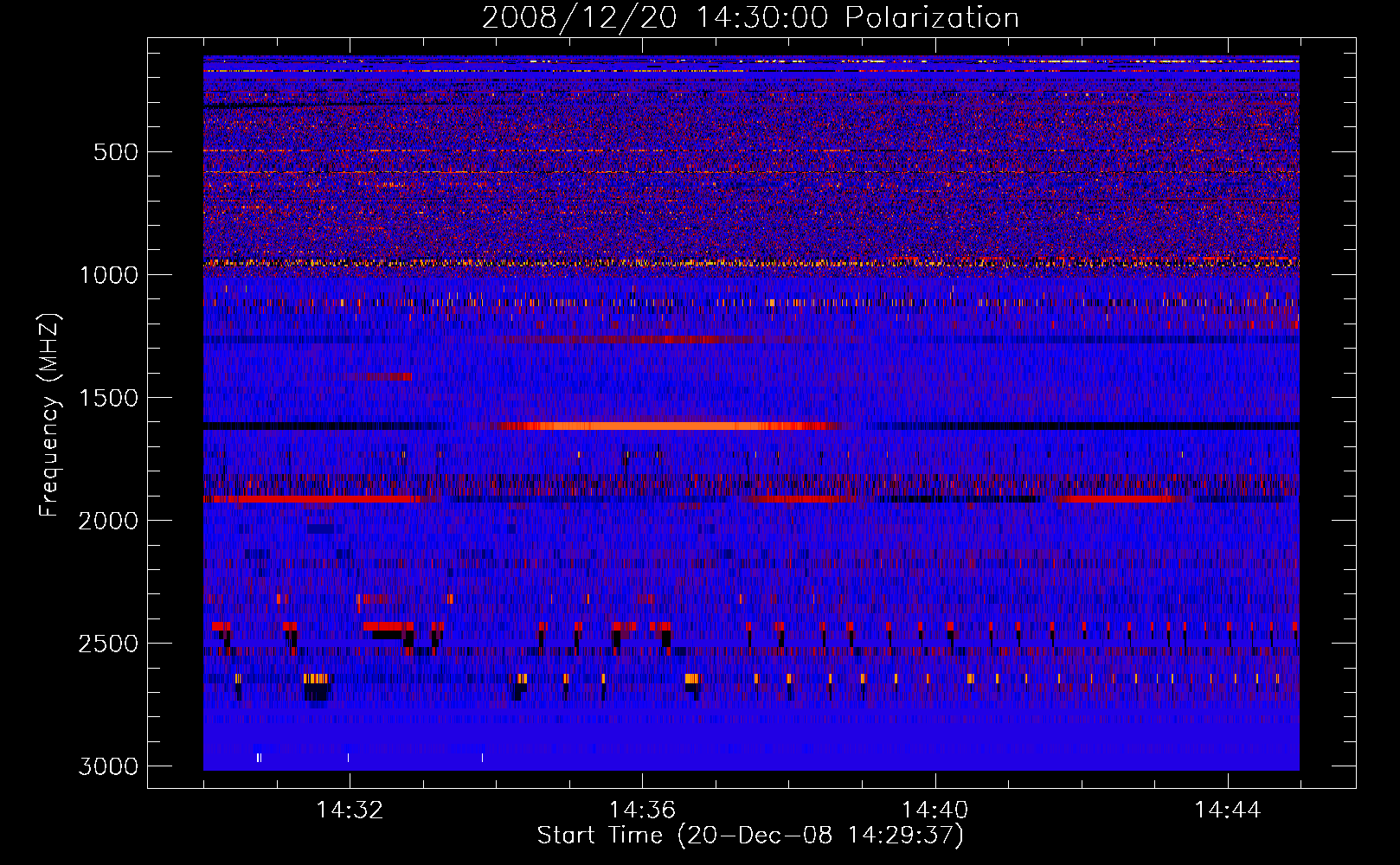Select the 1000 frequency axis label
The image size is (1400, 865).
click(108, 275)
